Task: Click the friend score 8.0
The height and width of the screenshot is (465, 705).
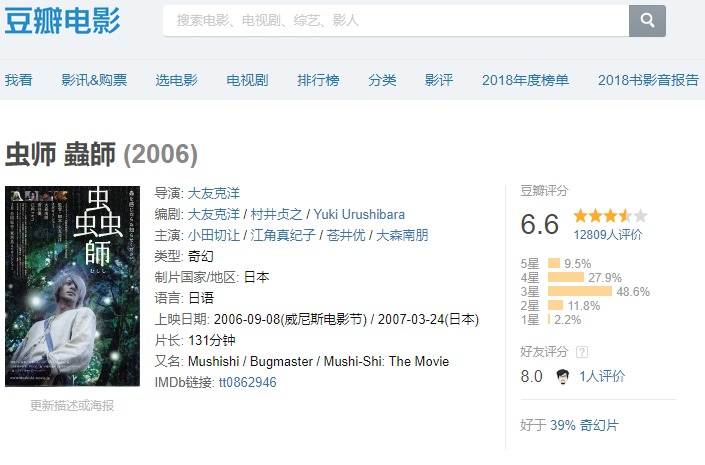Action: click(531, 376)
